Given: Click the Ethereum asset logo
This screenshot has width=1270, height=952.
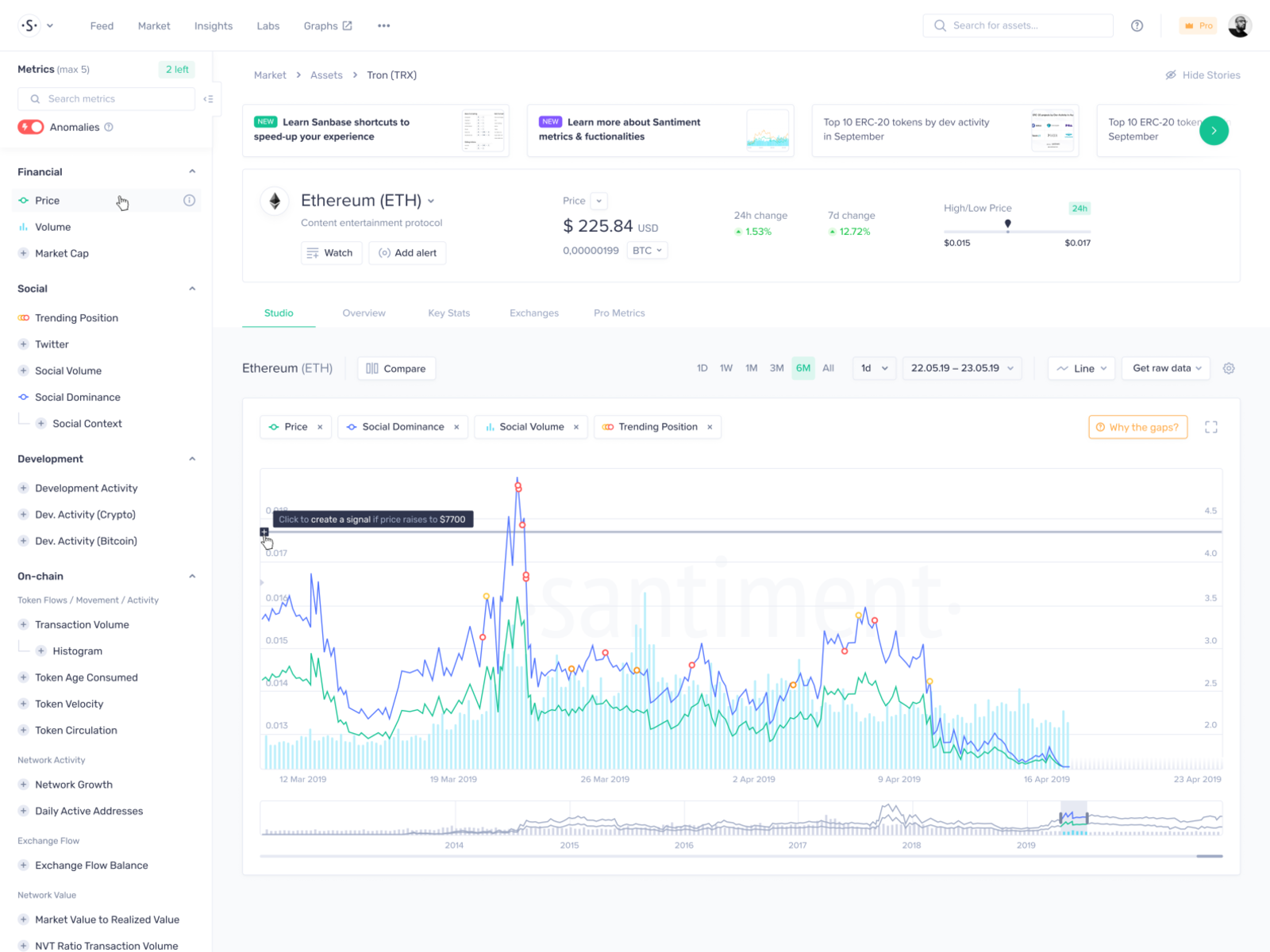Looking at the screenshot, I should [275, 201].
